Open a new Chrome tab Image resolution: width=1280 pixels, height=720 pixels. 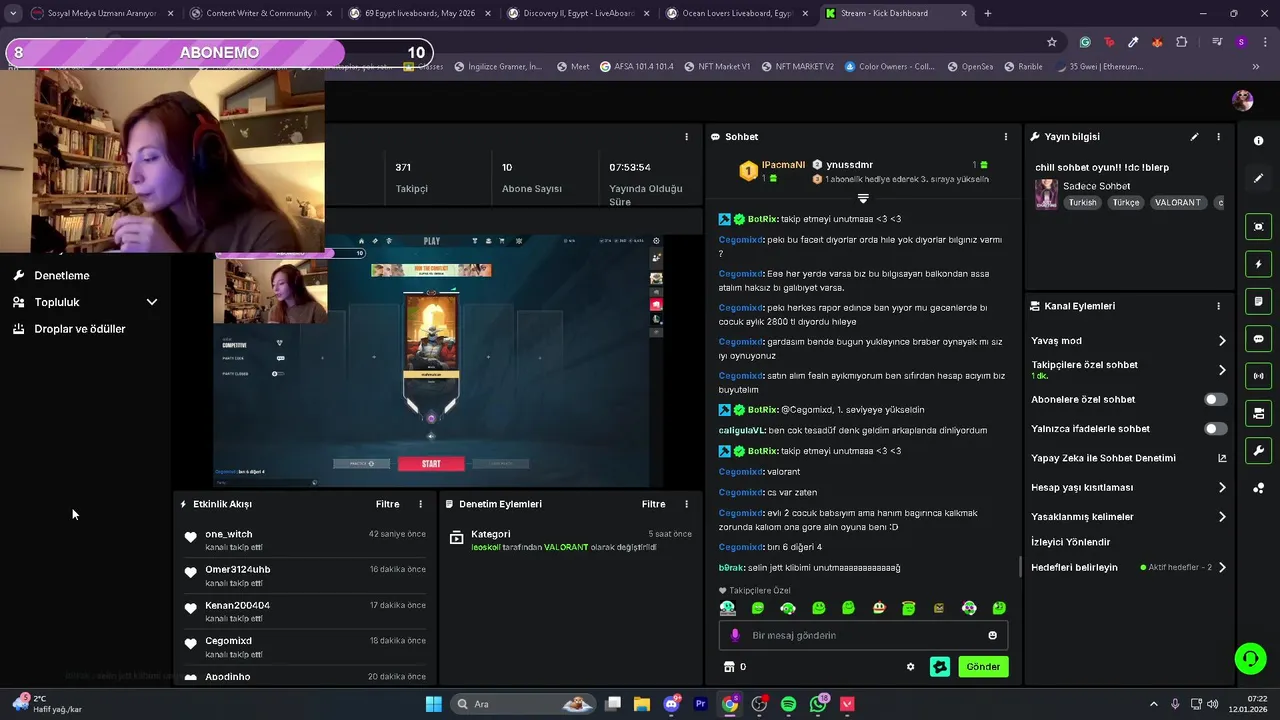[x=988, y=14]
